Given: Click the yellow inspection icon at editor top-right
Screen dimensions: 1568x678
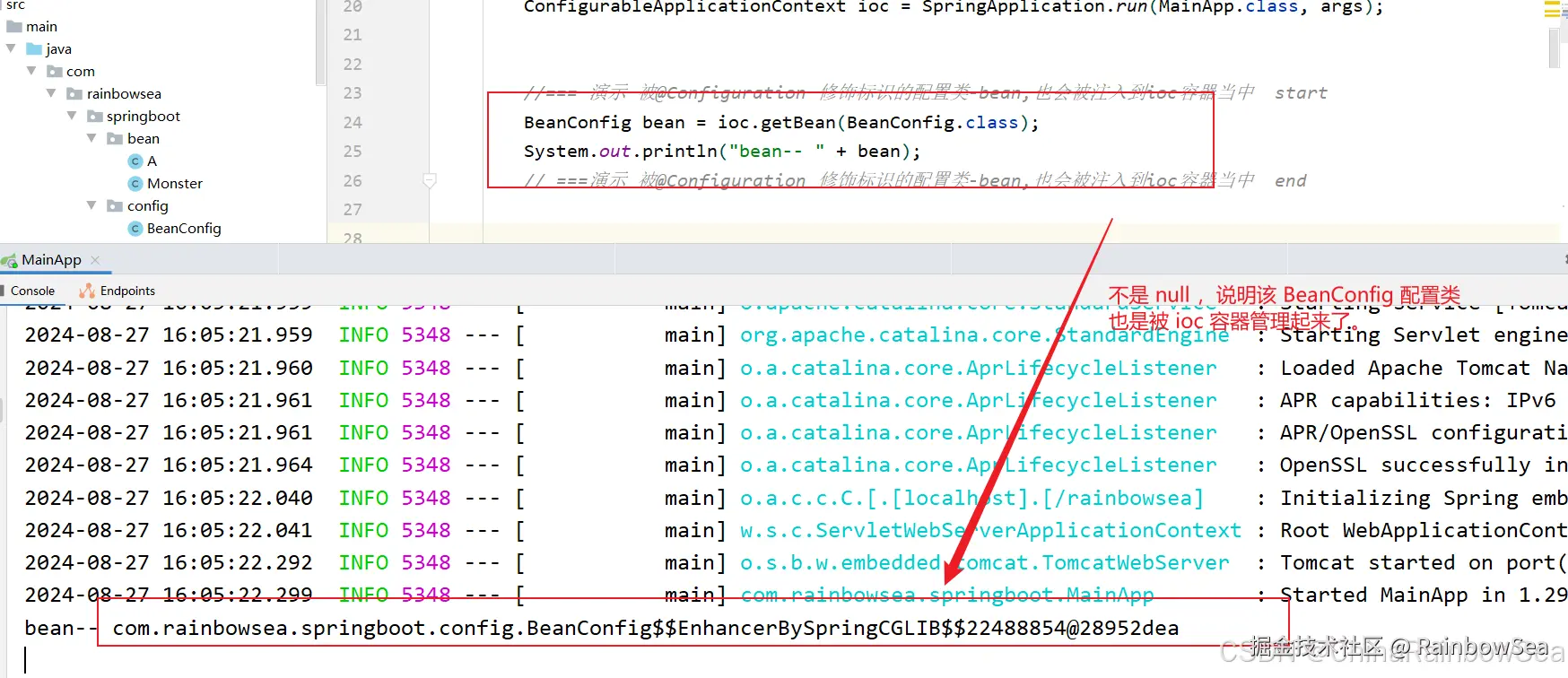Looking at the screenshot, I should (1551, 10).
